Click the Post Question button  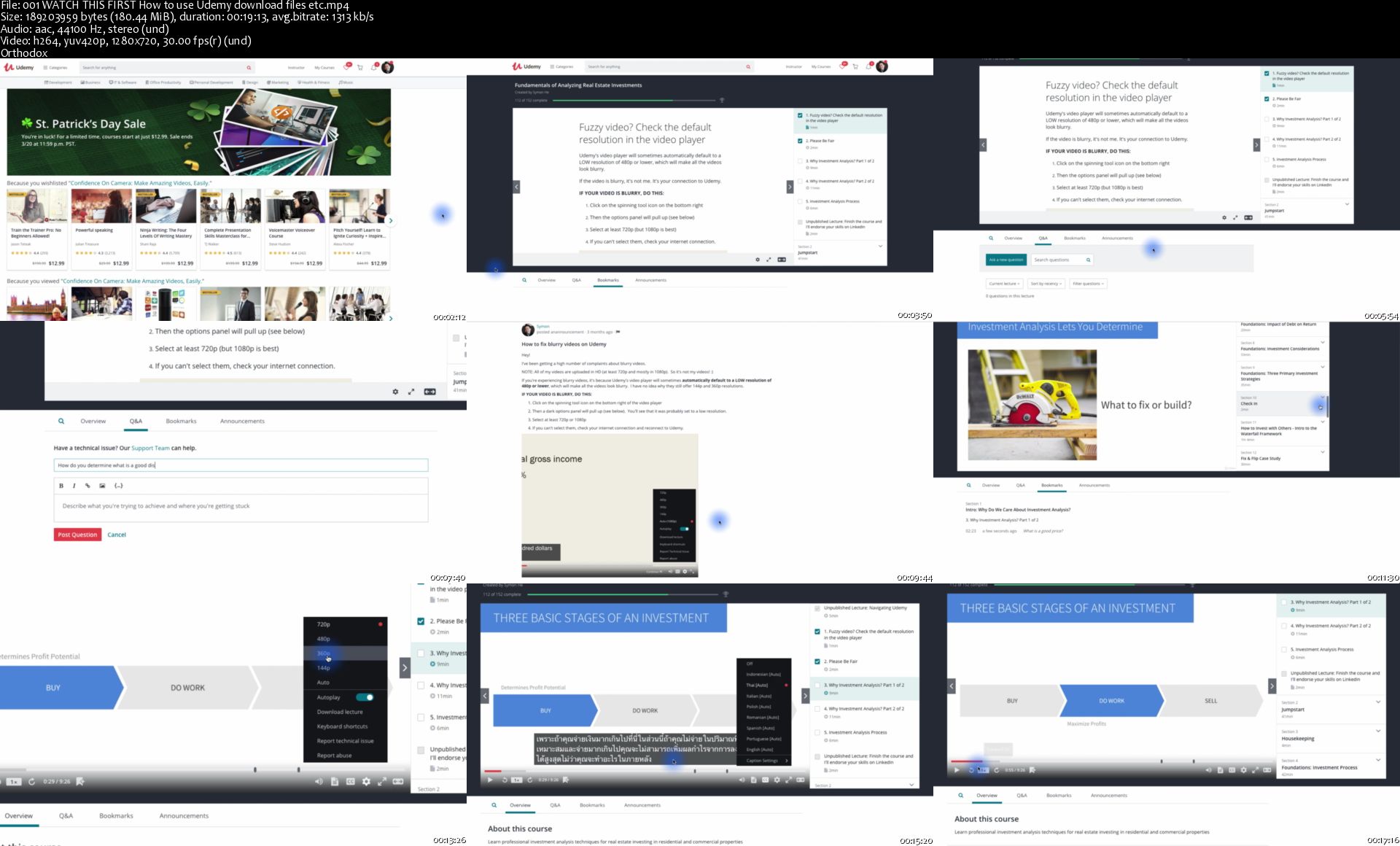pyautogui.click(x=77, y=535)
